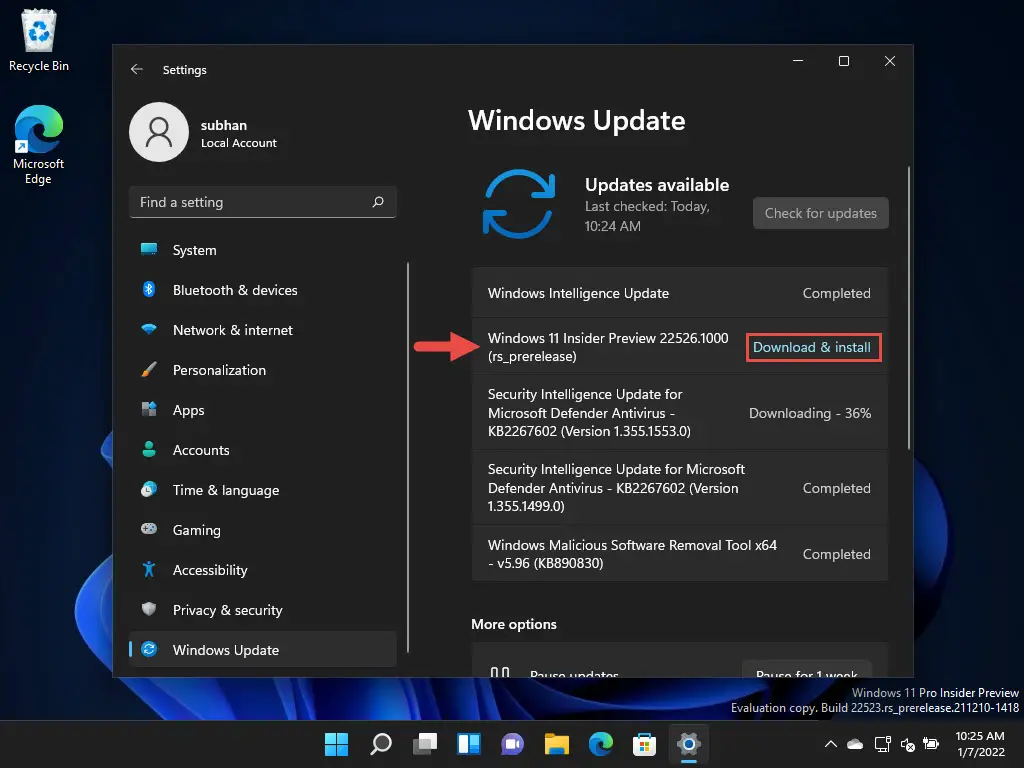Click the search magnifier in Find a setting

coord(377,202)
